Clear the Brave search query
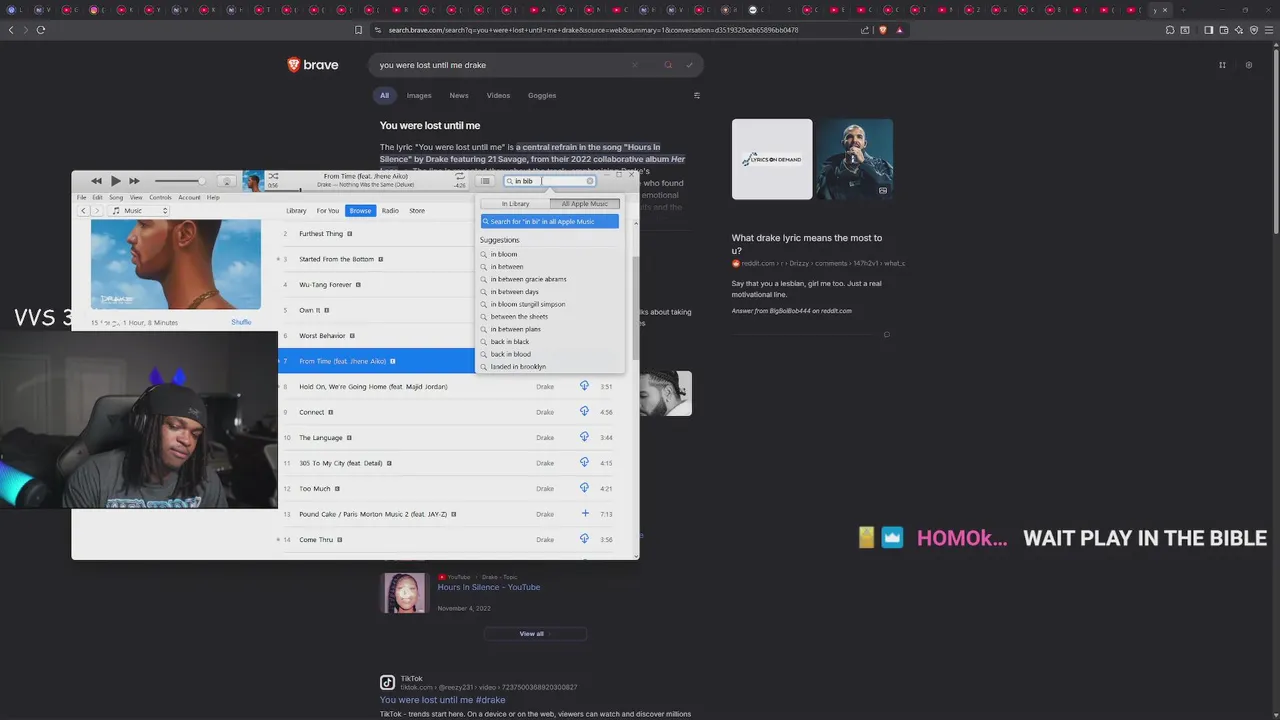 tap(634, 65)
